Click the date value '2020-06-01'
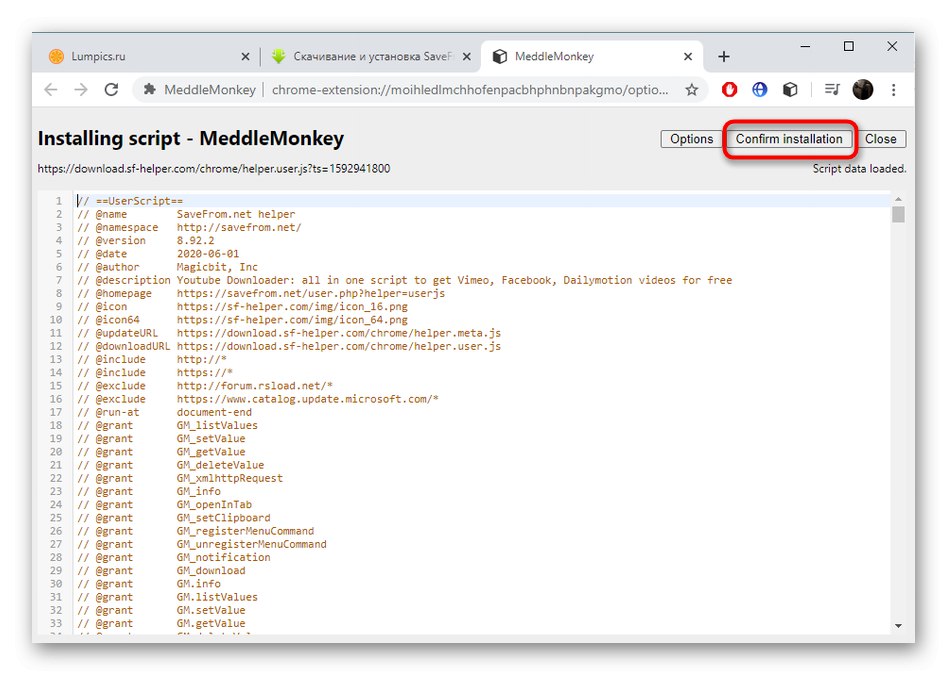The height and width of the screenshot is (675, 947). click(208, 254)
